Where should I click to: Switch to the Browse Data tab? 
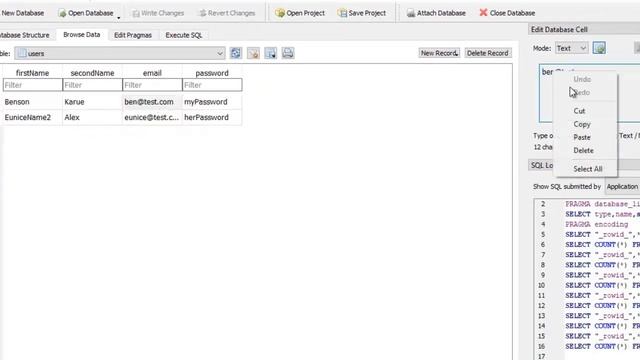click(82, 35)
